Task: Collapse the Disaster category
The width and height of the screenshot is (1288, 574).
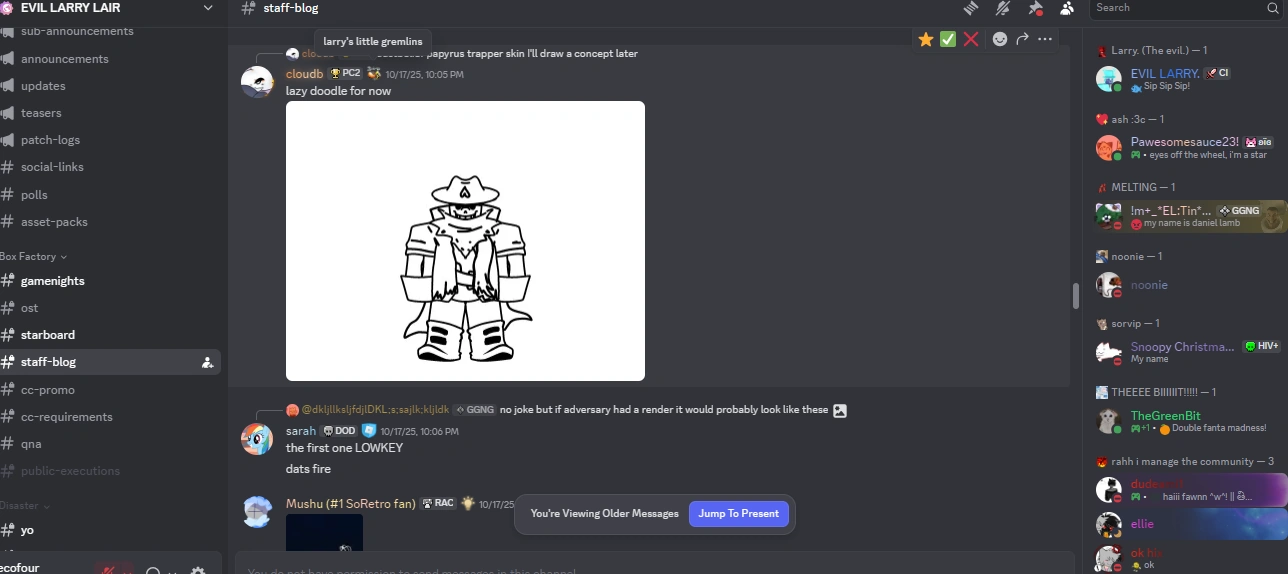Action: click(x=25, y=506)
